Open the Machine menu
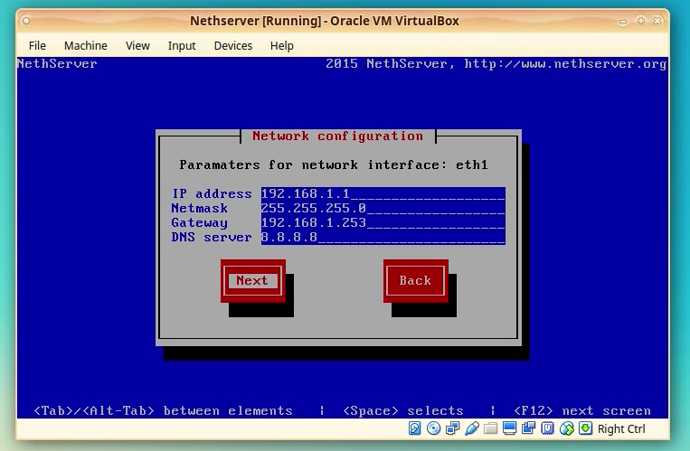This screenshot has height=451, width=690. coord(86,46)
